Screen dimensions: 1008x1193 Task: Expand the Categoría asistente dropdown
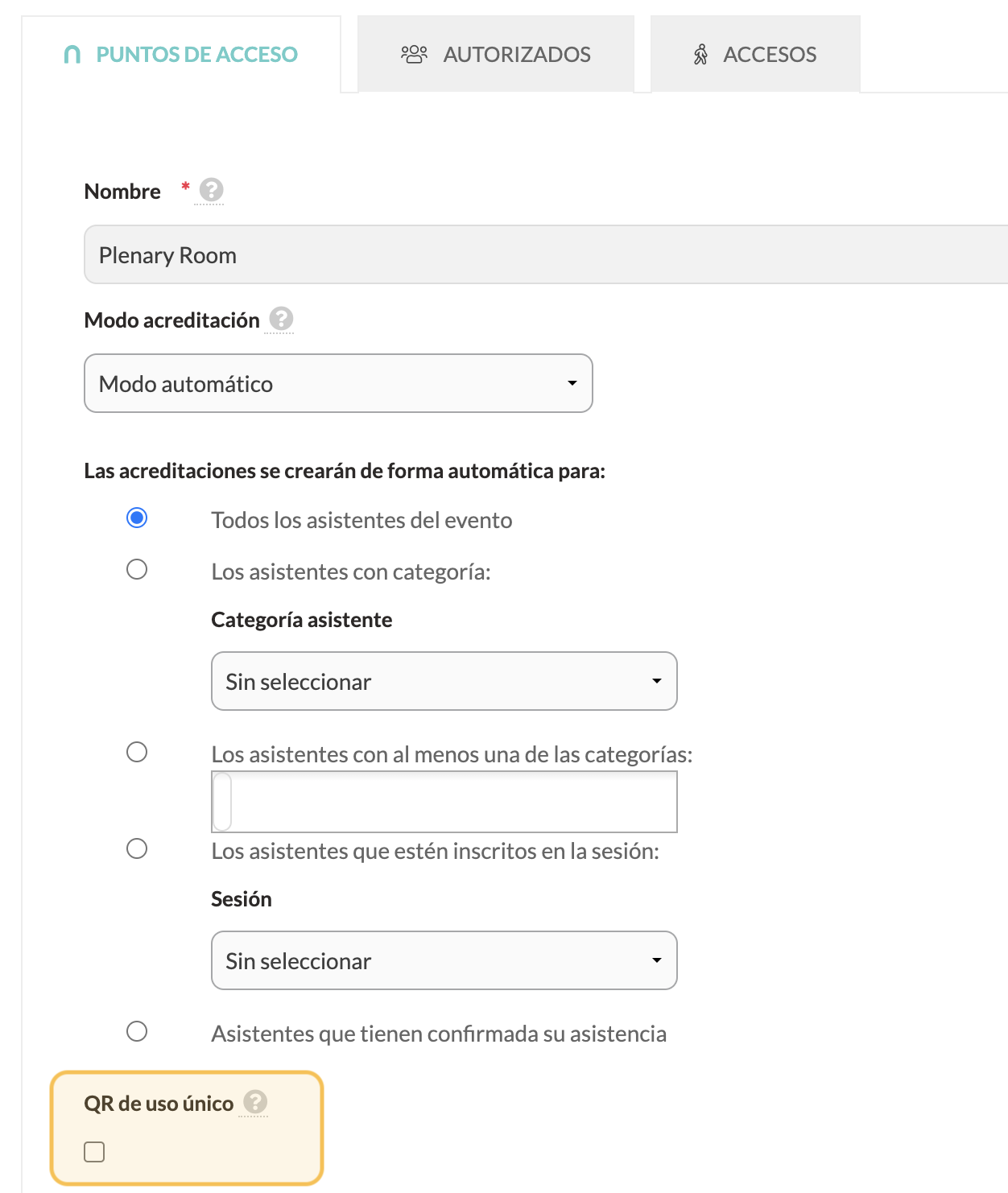tap(444, 681)
